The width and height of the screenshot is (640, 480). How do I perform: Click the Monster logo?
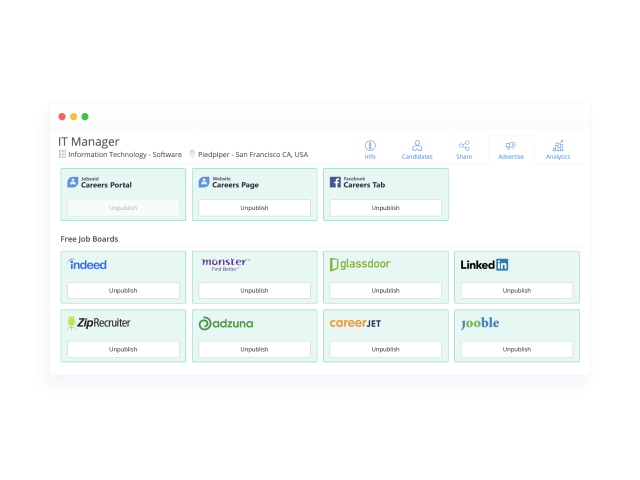point(225,264)
